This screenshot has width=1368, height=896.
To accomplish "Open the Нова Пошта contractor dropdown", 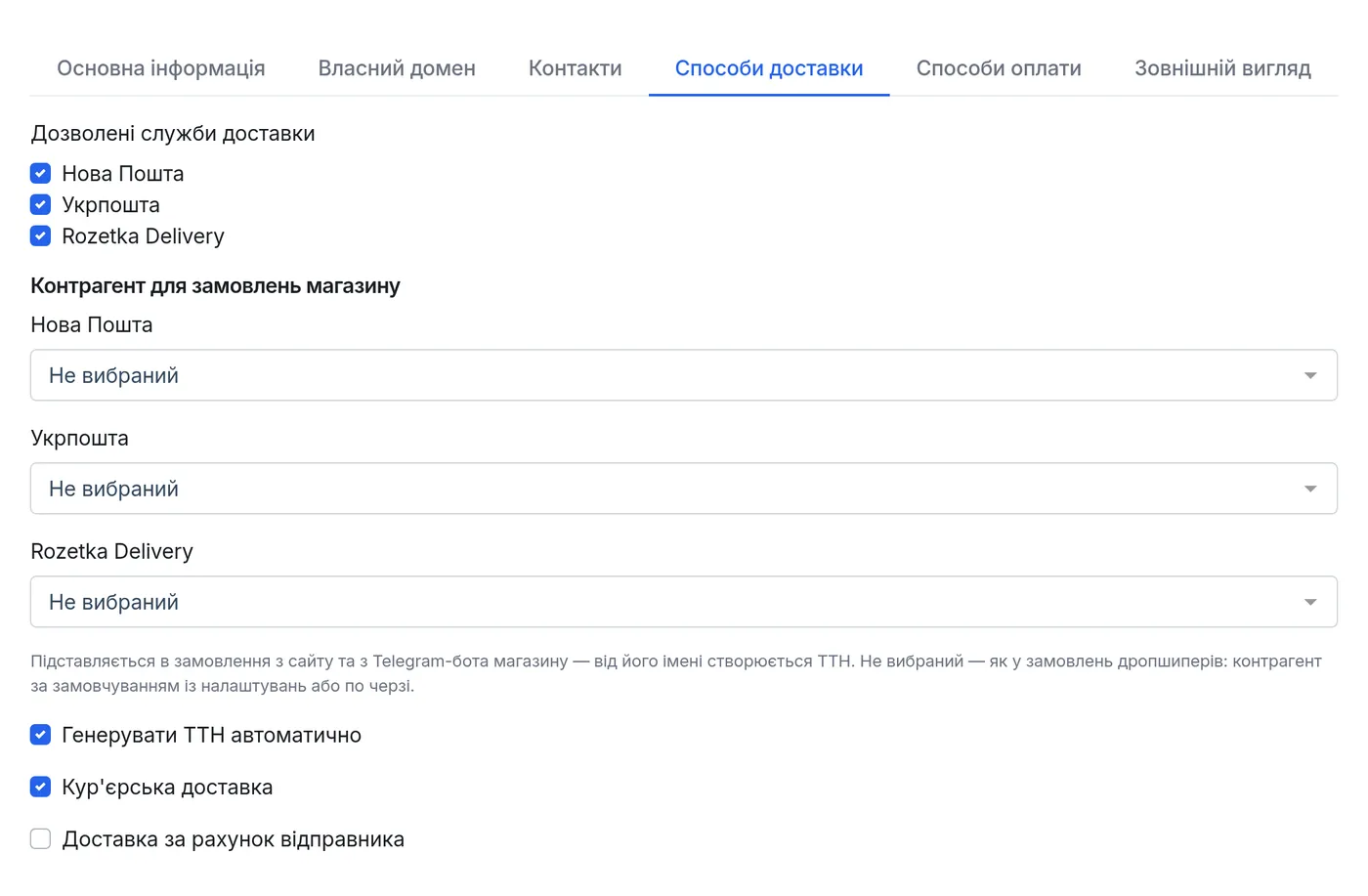I will click(684, 375).
